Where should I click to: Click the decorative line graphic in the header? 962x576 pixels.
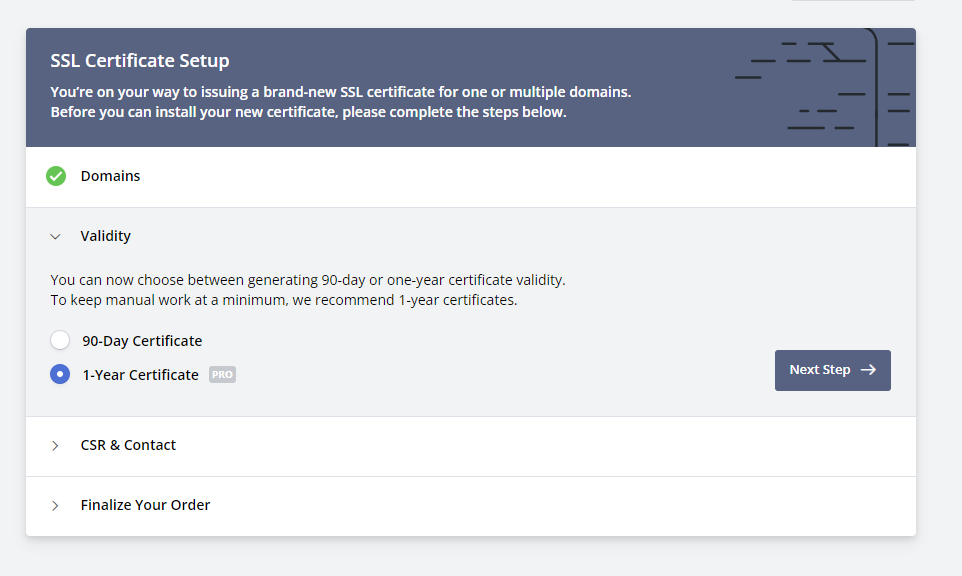[x=824, y=88]
